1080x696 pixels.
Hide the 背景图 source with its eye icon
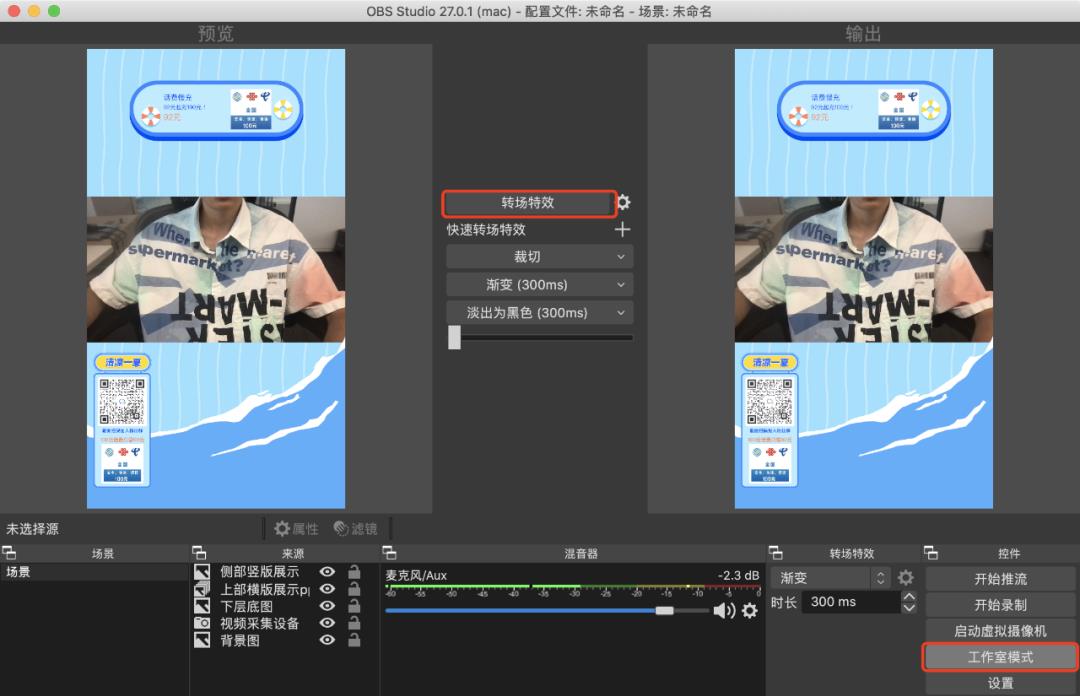[x=327, y=640]
